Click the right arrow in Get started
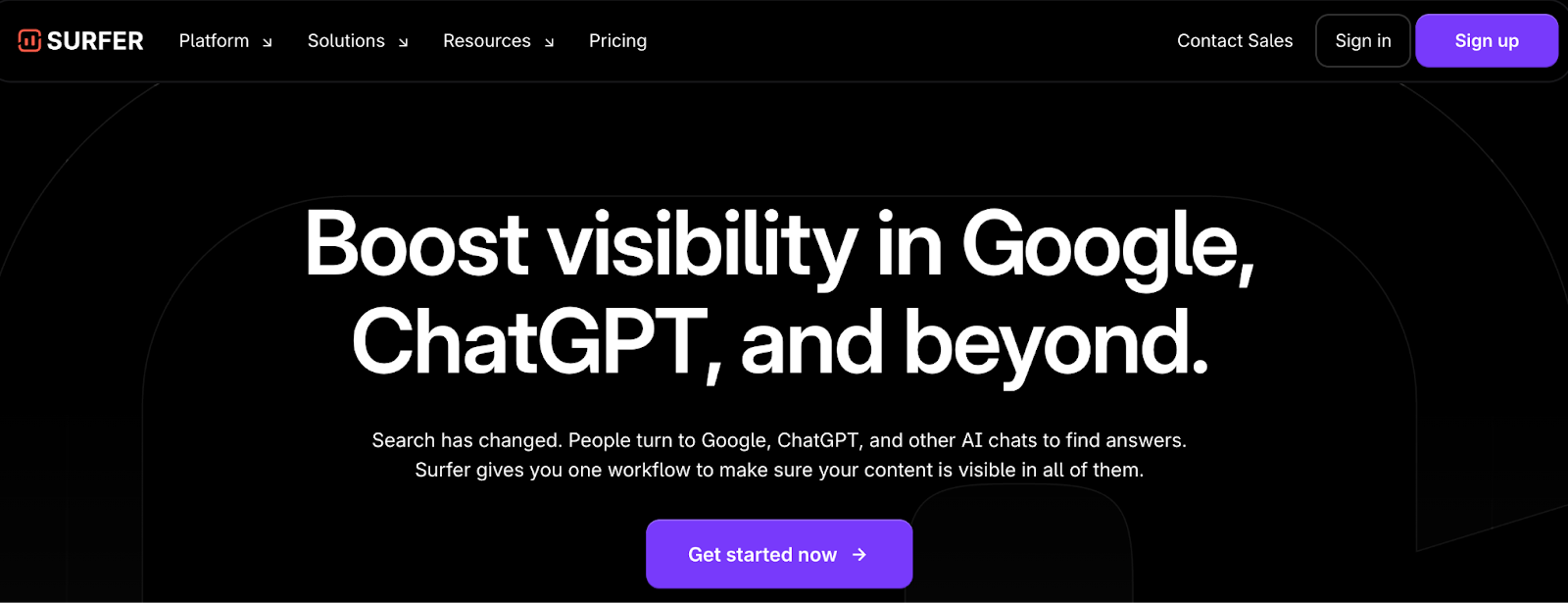Viewport: 1568px width, 603px height. tap(859, 554)
